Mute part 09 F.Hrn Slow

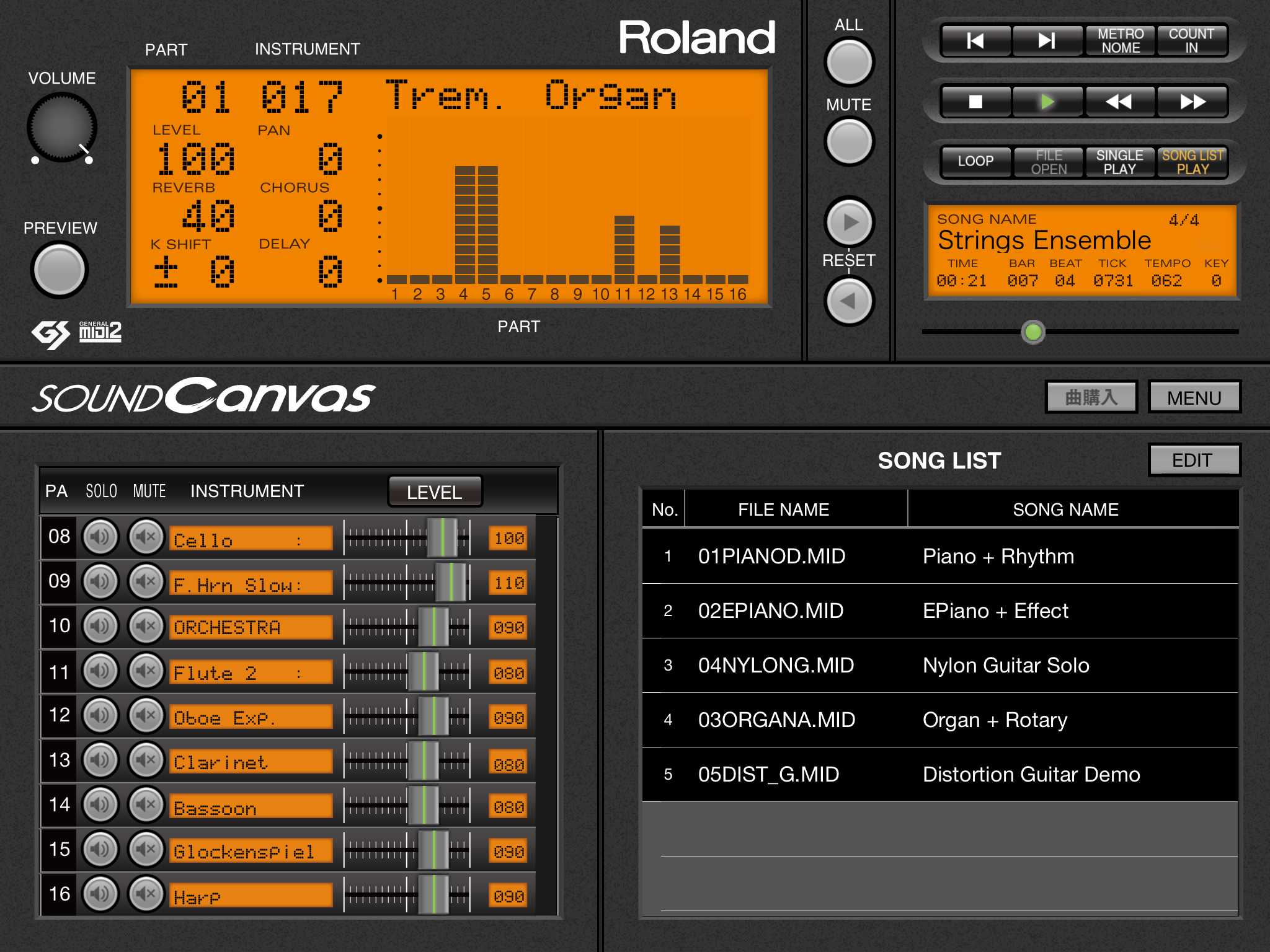(146, 581)
